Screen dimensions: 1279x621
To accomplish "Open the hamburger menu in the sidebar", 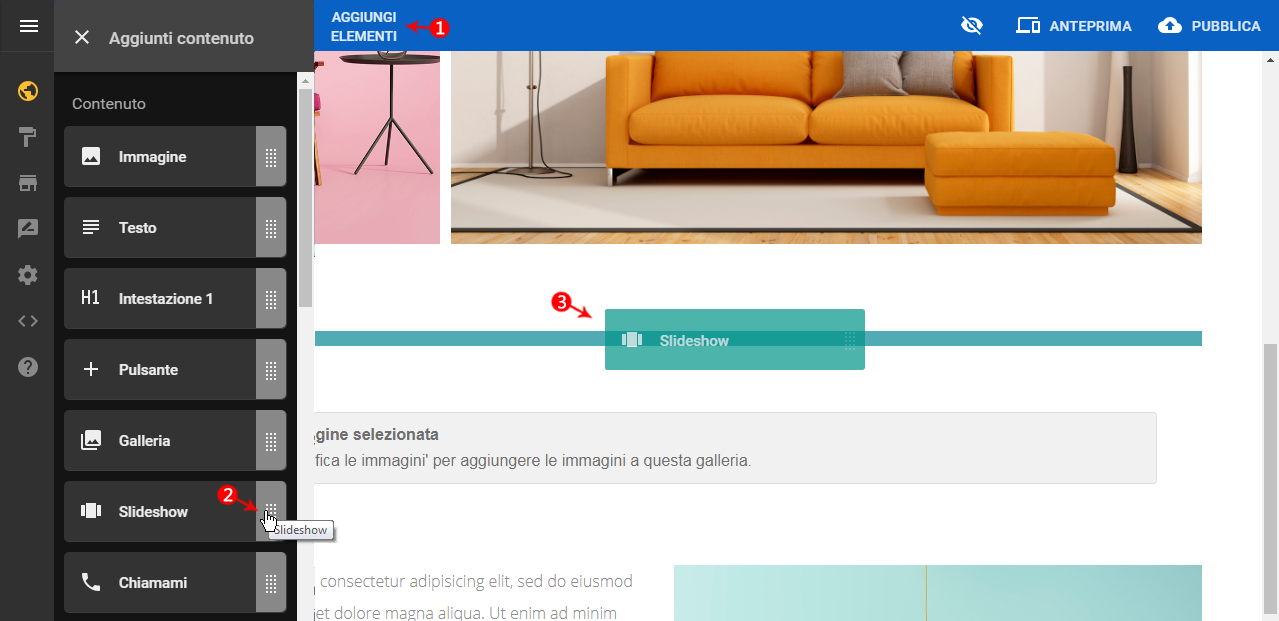I will (x=28, y=26).
